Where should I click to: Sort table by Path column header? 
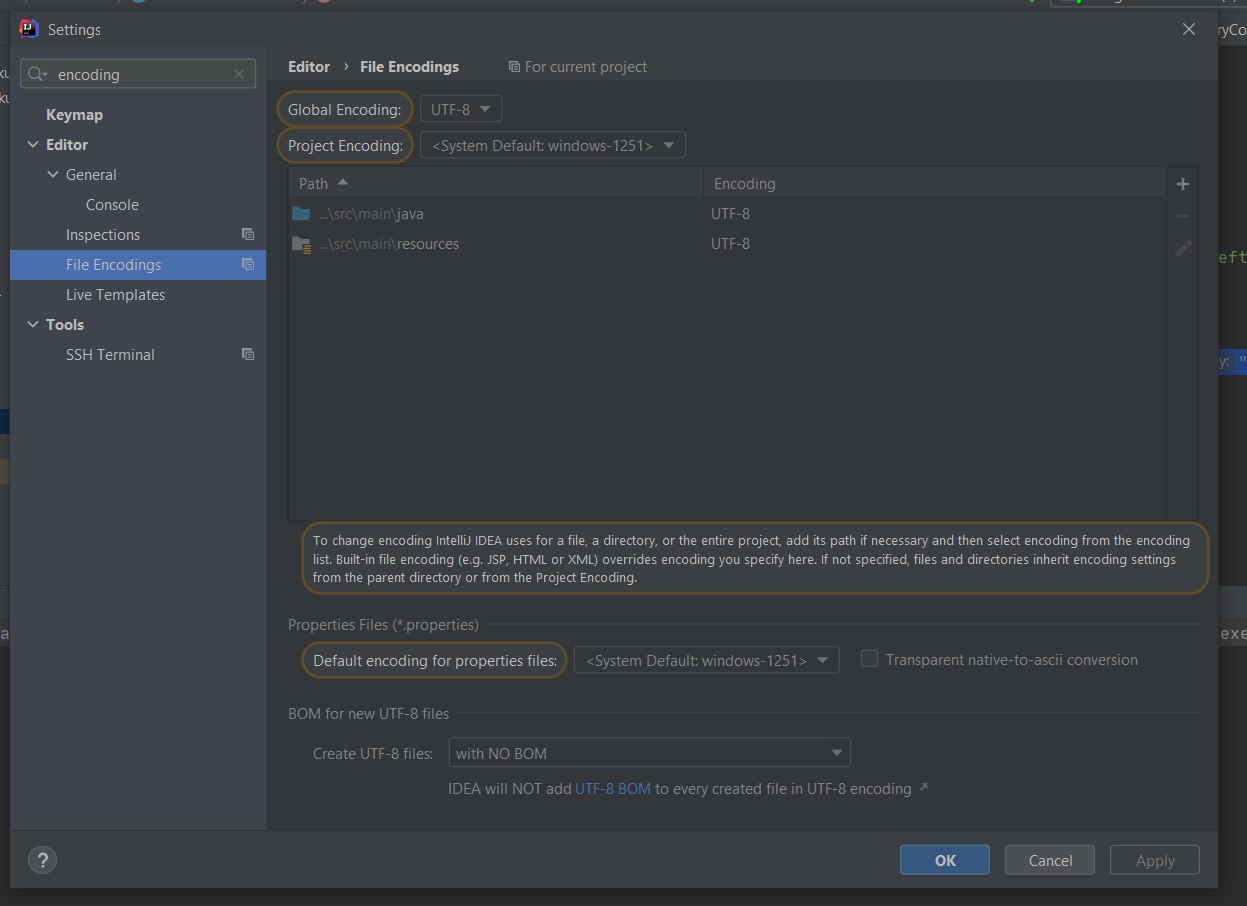[496, 183]
